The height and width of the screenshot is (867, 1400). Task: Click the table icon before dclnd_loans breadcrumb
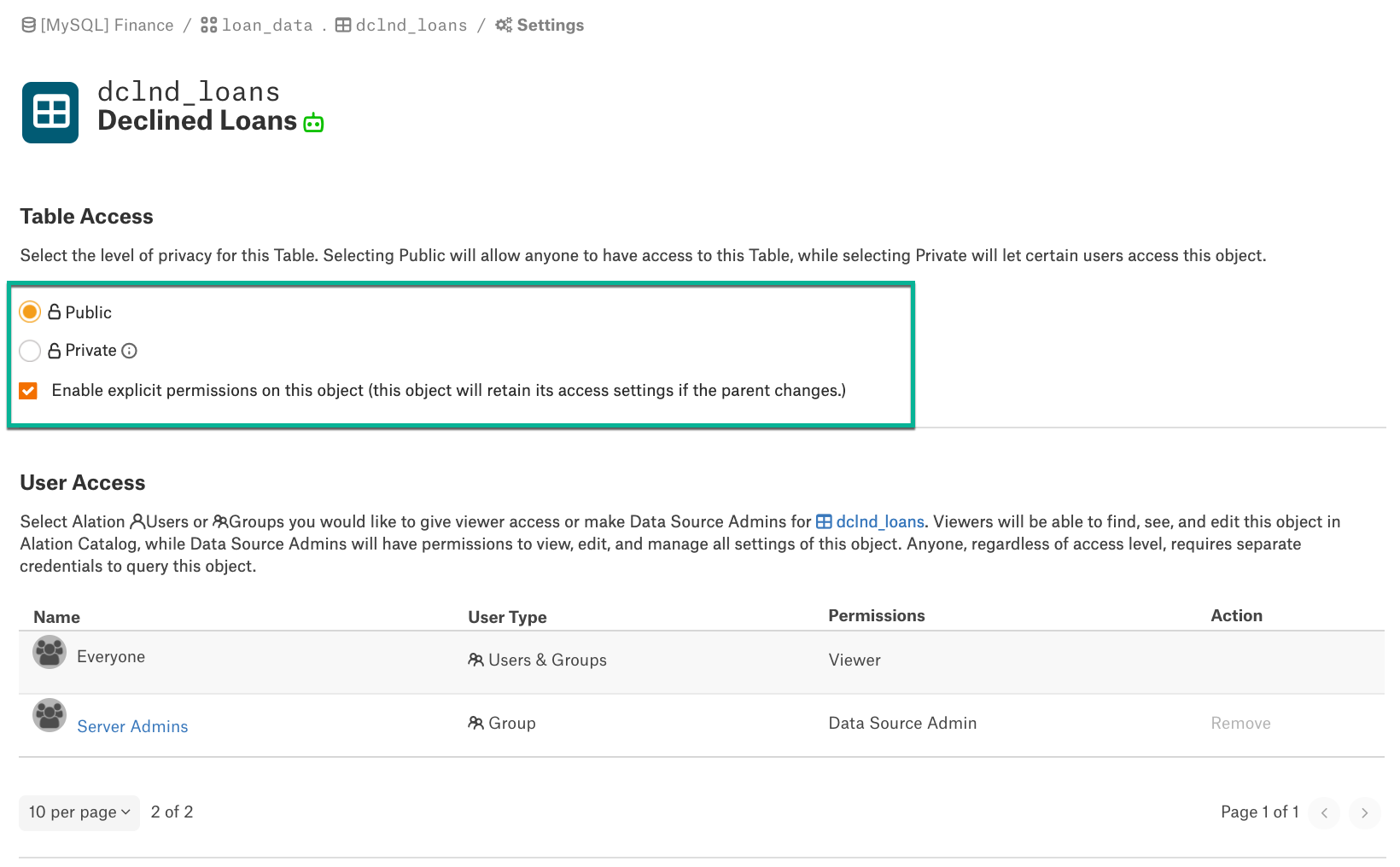coord(343,25)
